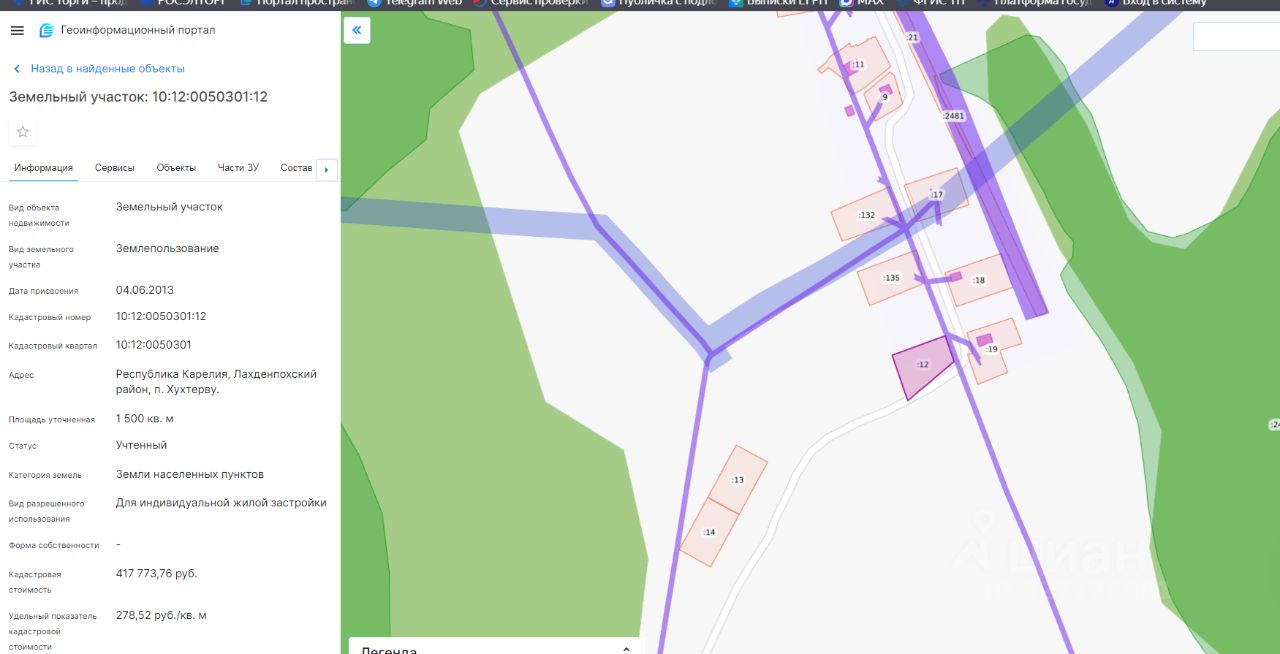
Task: Click the :2481 label on the map
Action: pyautogui.click(x=954, y=116)
